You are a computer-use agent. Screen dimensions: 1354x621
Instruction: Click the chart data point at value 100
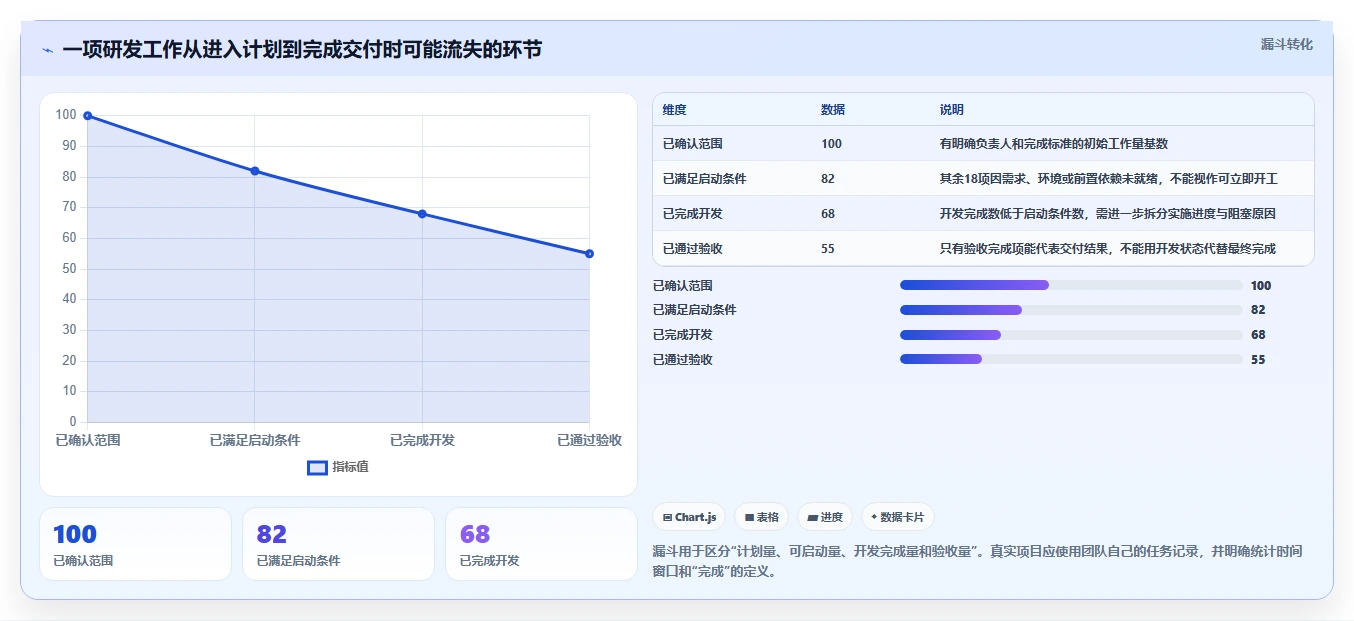click(88, 116)
